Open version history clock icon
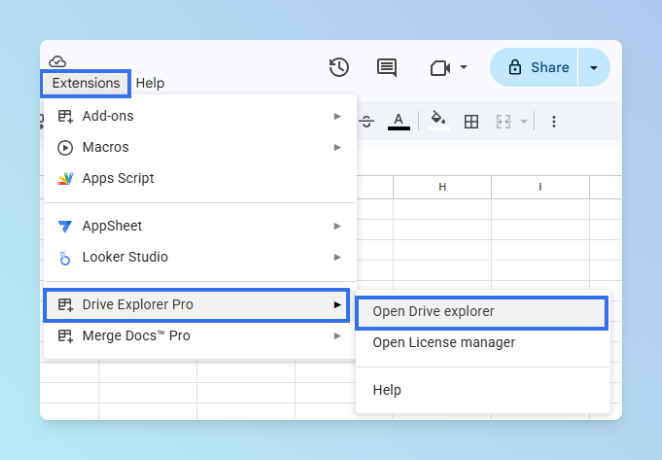Image resolution: width=662 pixels, height=460 pixels. pos(339,67)
